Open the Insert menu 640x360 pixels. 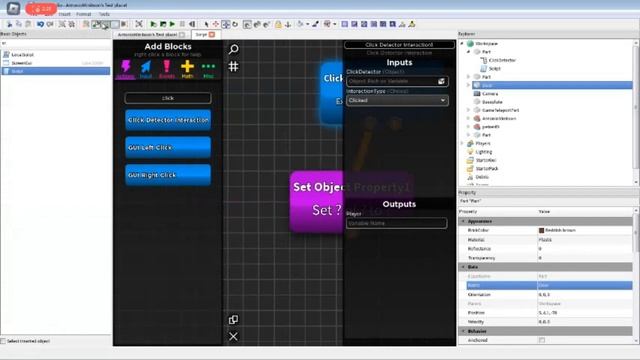tap(64, 14)
